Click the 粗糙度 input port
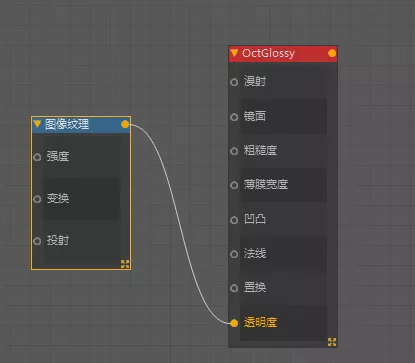415x363 pixels. [234, 151]
